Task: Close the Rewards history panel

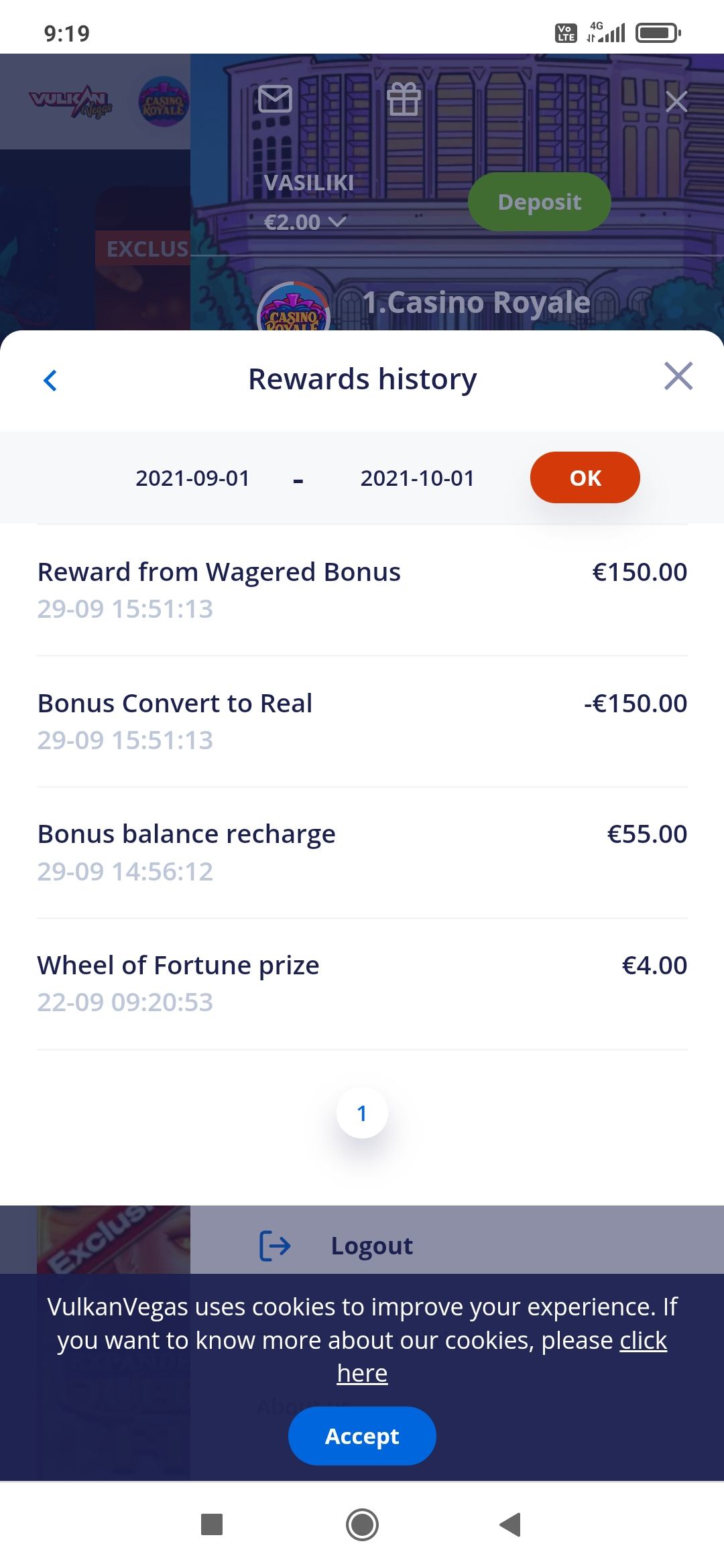Action: click(x=678, y=377)
